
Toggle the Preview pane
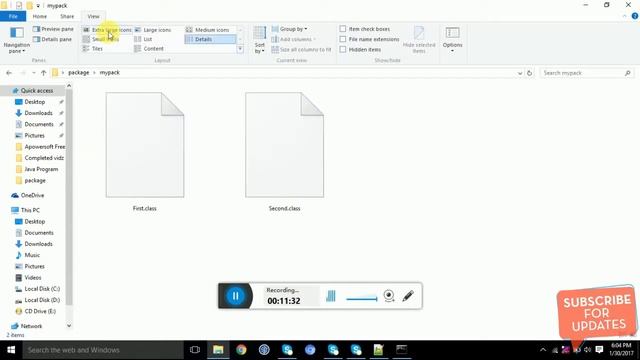click(x=53, y=29)
